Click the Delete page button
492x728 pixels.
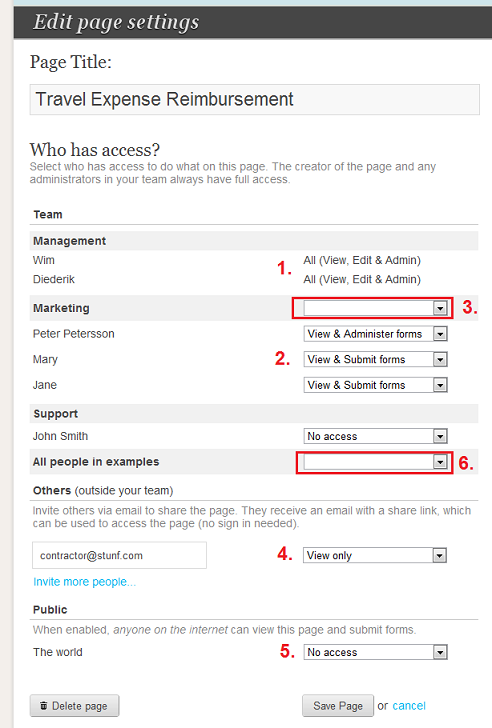74,706
